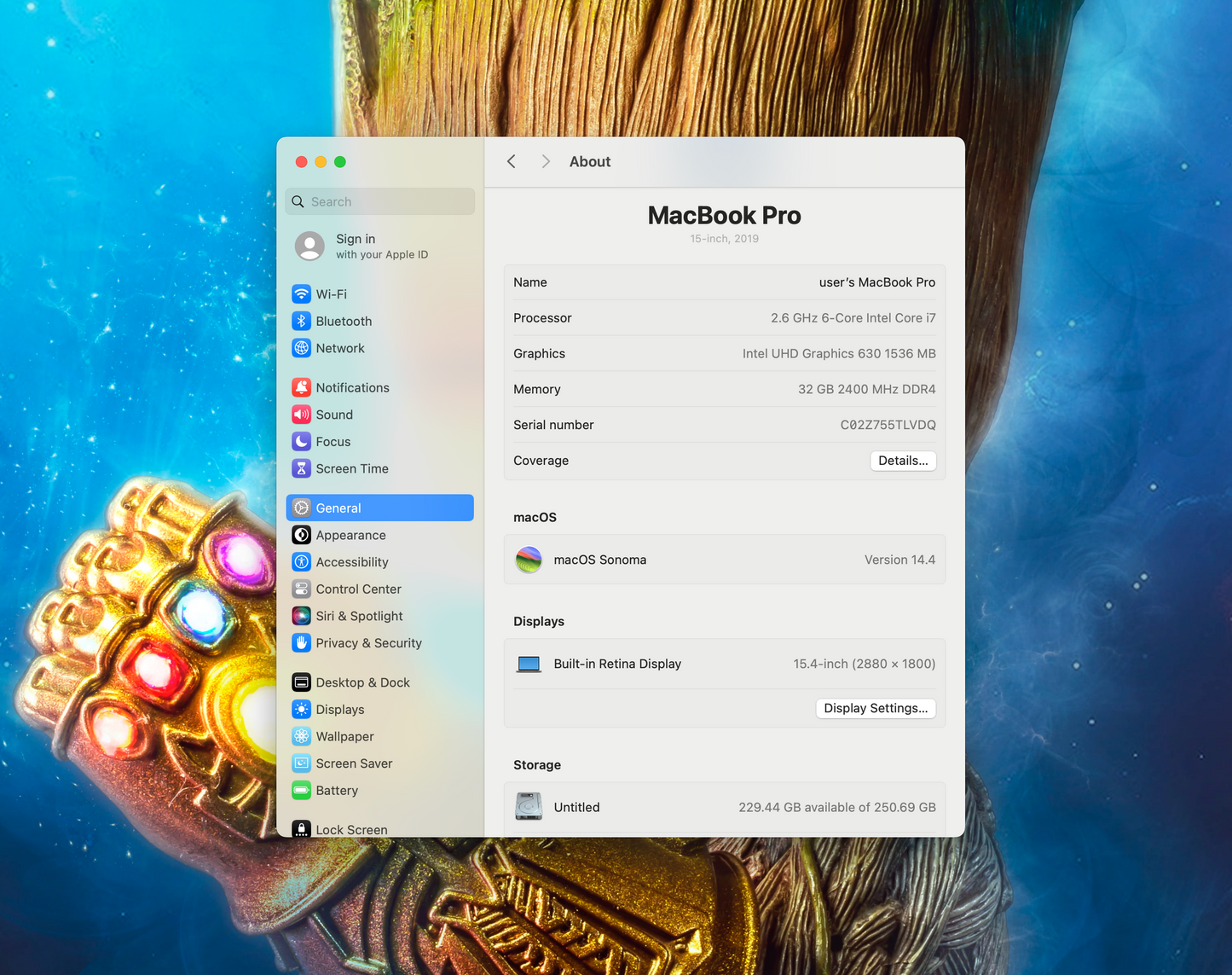Open Wi-Fi settings in sidebar
The image size is (1232, 975).
coord(331,294)
